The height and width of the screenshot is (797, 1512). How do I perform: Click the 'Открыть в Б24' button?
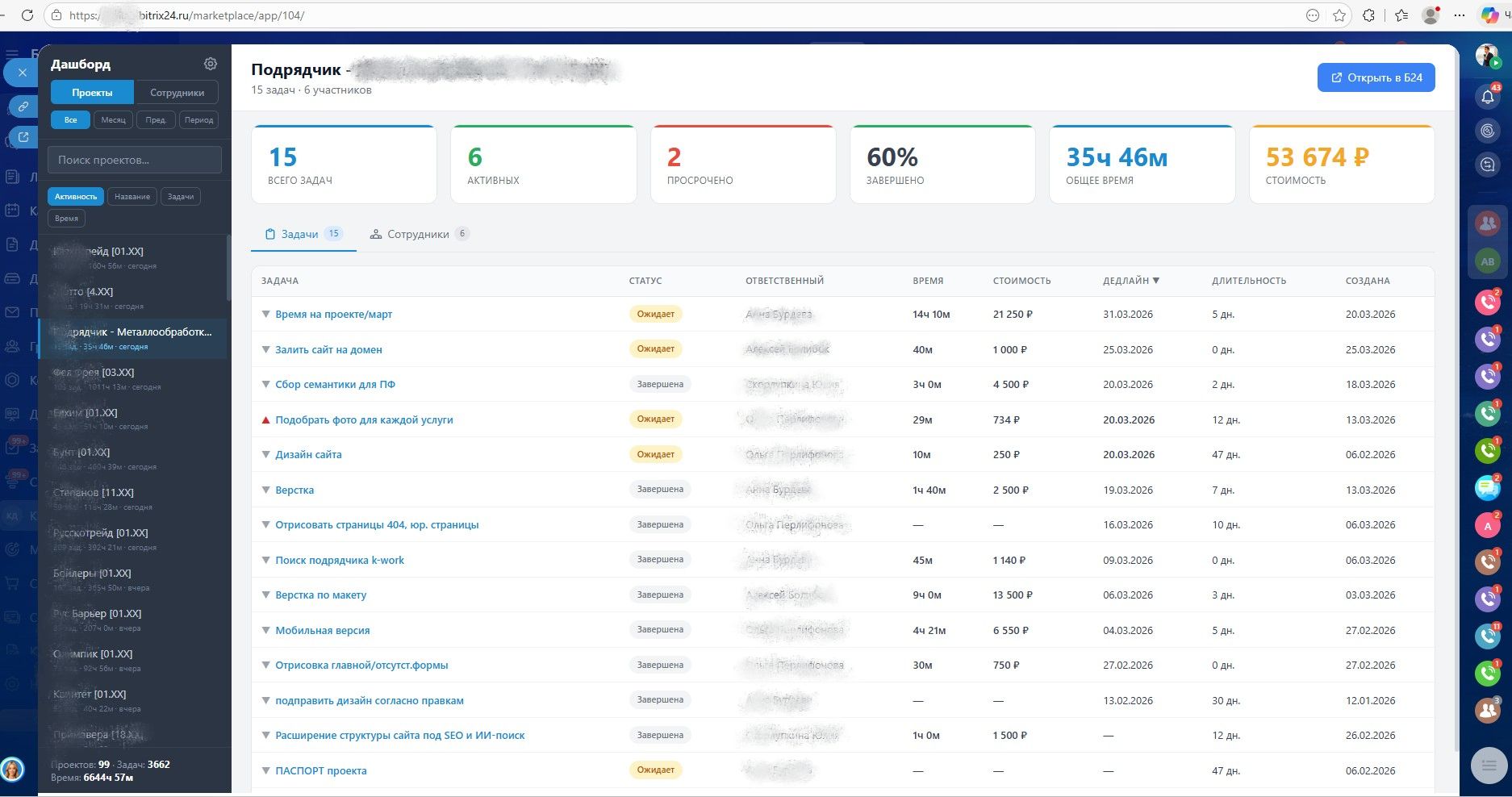click(x=1376, y=77)
